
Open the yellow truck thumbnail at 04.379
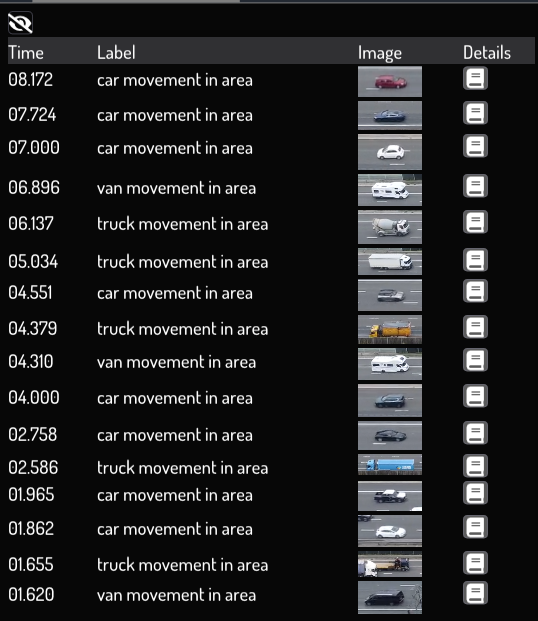(390, 329)
